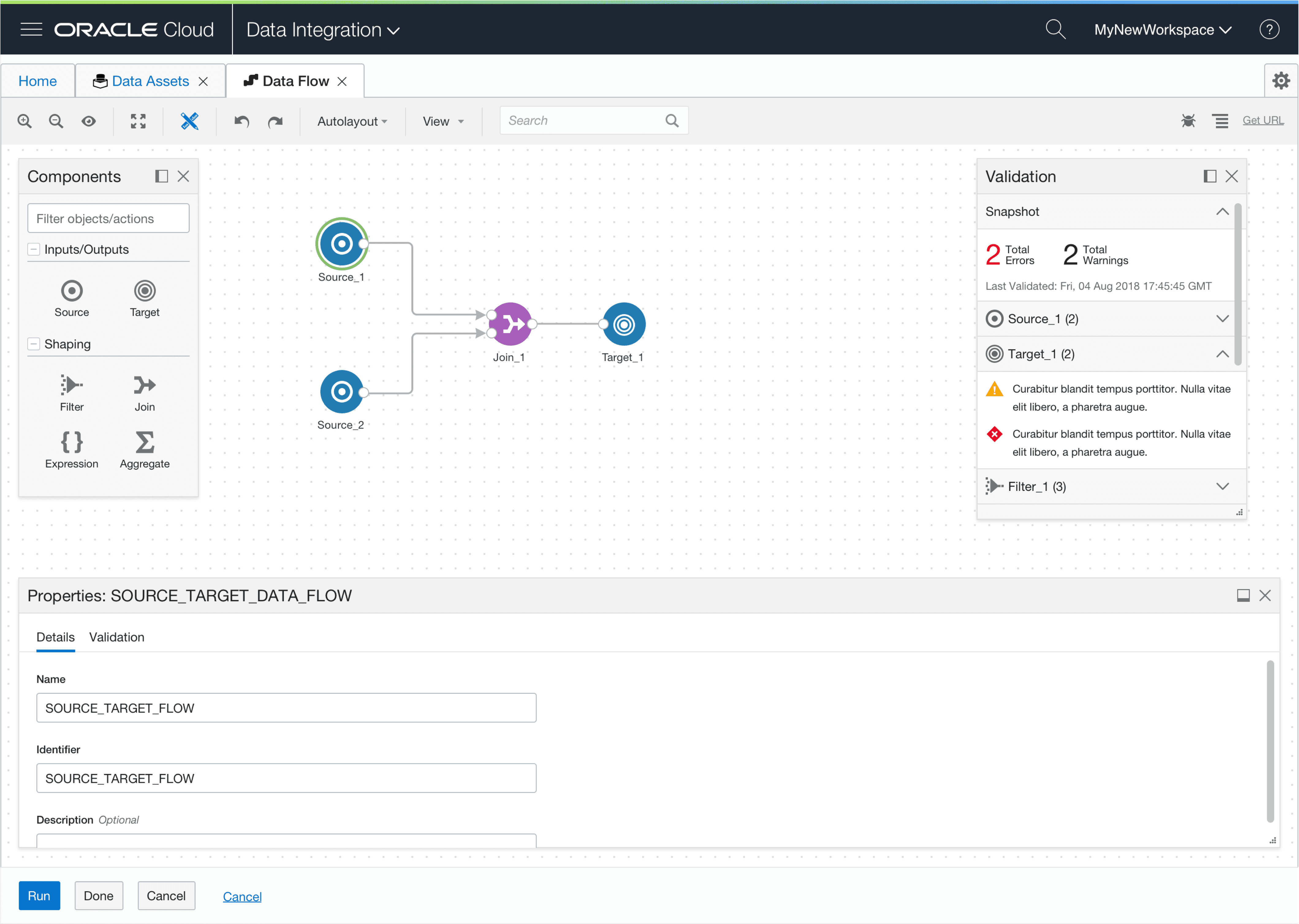Screen dimensions: 1299x924
Task: Click the Get URL link
Action: (1263, 120)
